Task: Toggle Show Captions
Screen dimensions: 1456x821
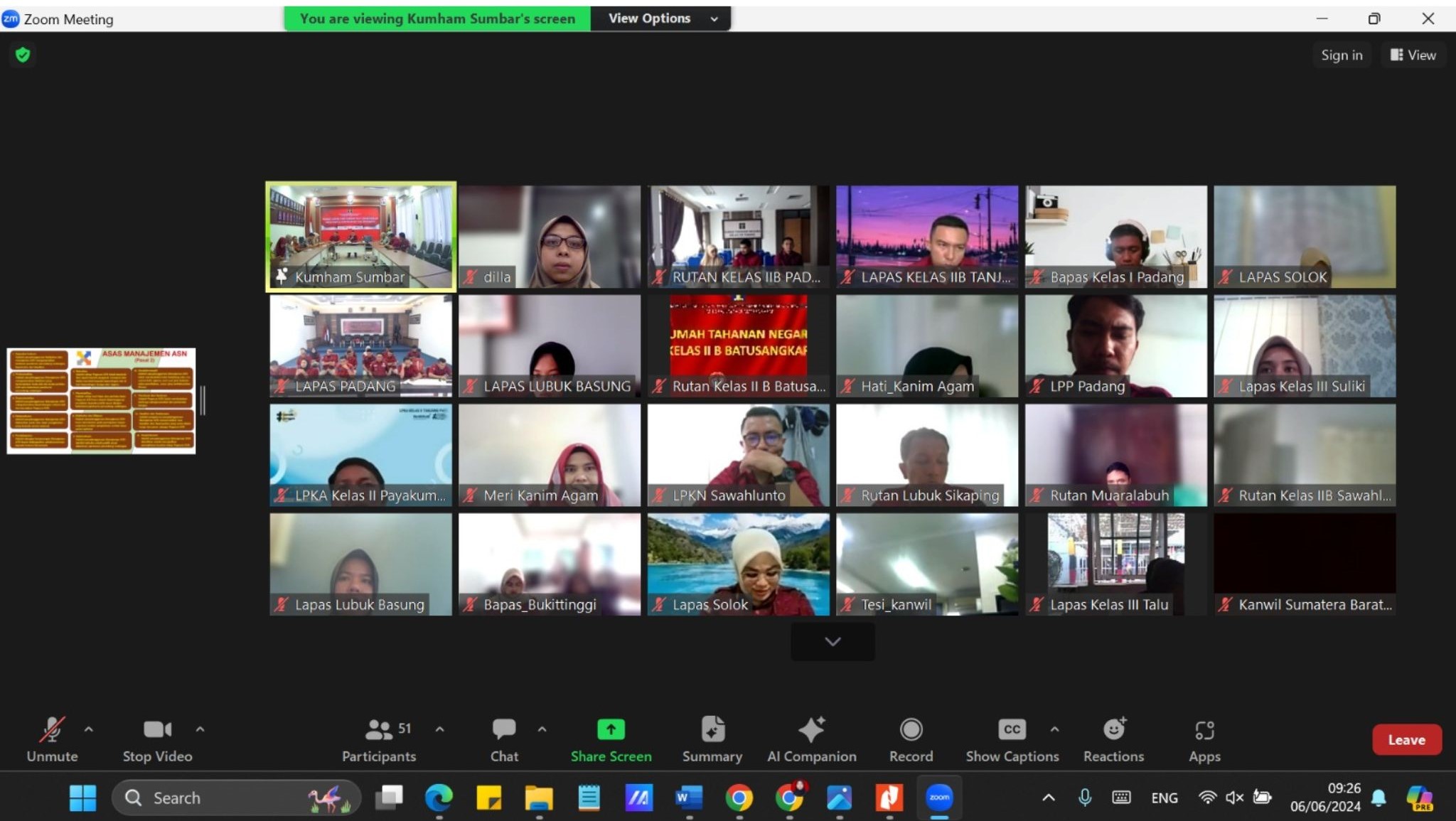Action: point(1012,739)
